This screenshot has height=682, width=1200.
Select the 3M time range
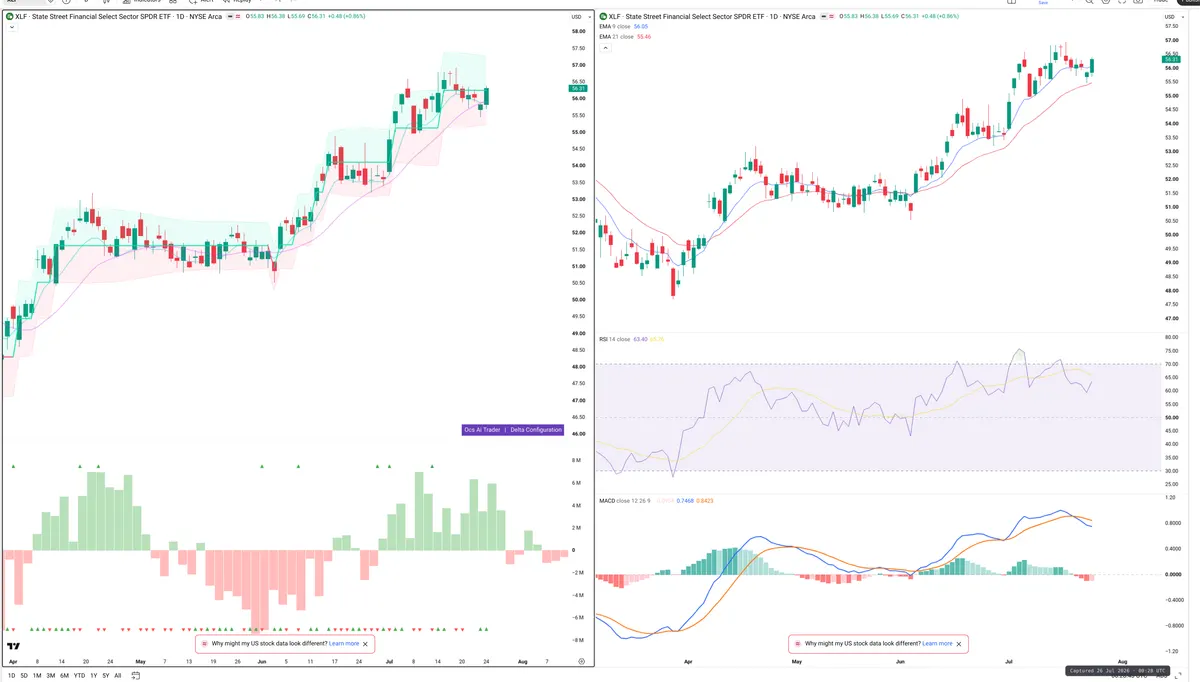(x=51, y=676)
